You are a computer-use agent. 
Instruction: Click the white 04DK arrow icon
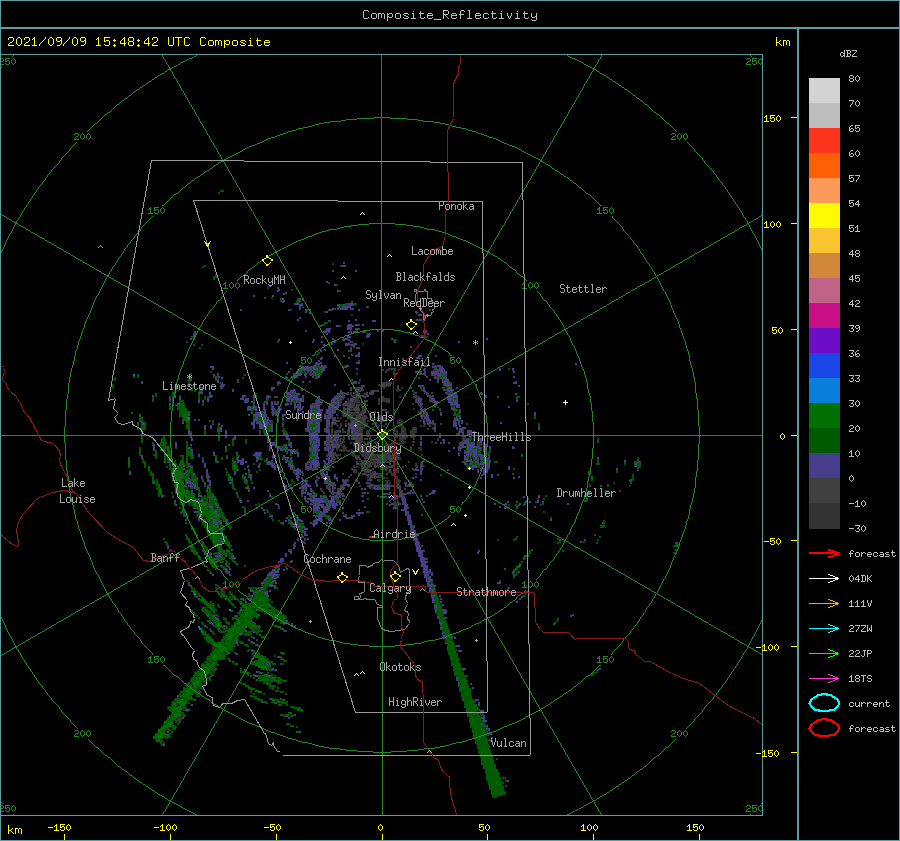[824, 579]
